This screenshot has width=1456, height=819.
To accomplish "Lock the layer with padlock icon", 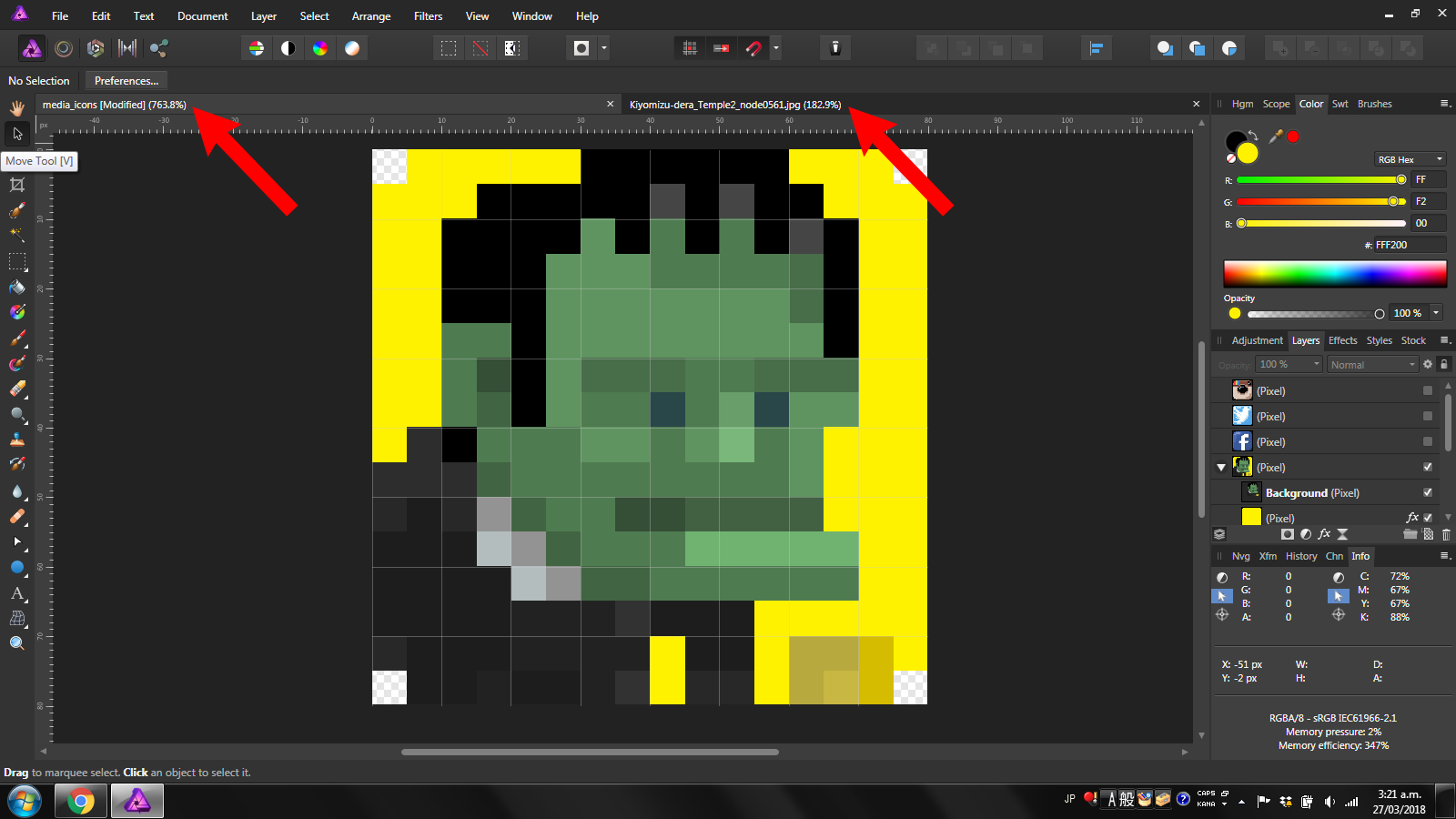I will pos(1443,364).
